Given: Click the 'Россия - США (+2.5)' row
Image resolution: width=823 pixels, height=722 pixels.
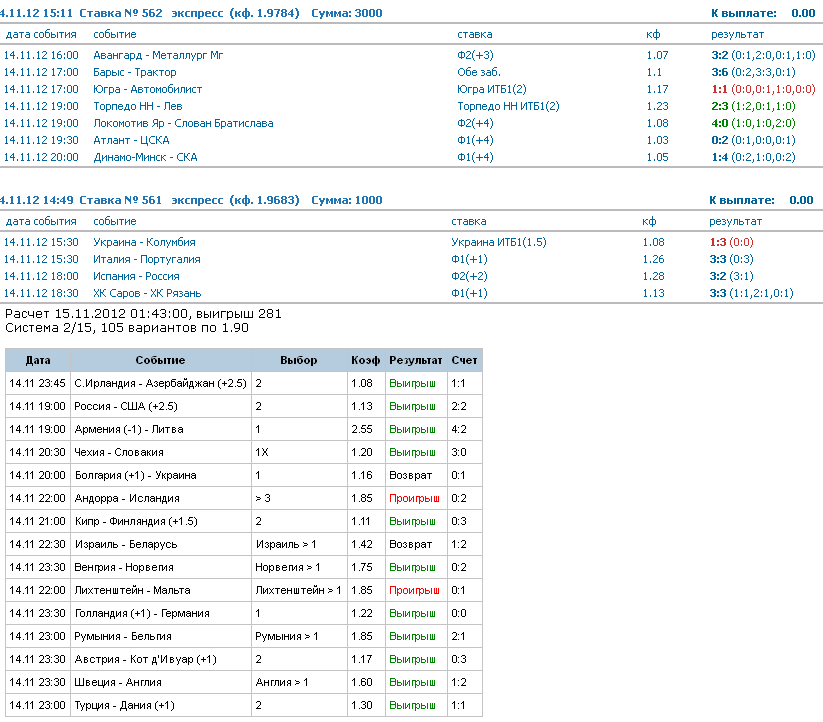Looking at the screenshot, I should 244,406.
